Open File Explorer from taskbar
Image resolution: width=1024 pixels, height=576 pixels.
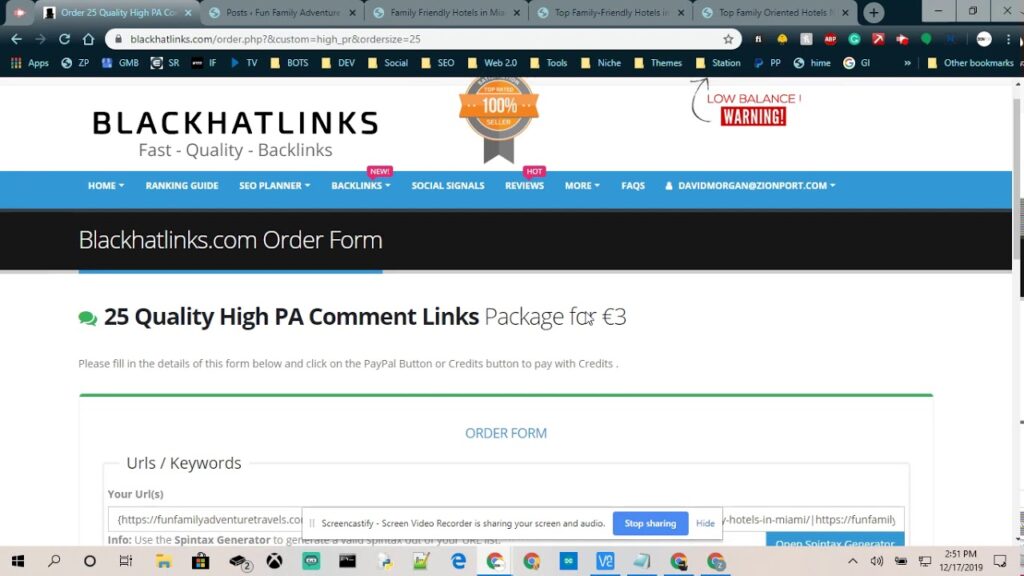pyautogui.click(x=163, y=561)
